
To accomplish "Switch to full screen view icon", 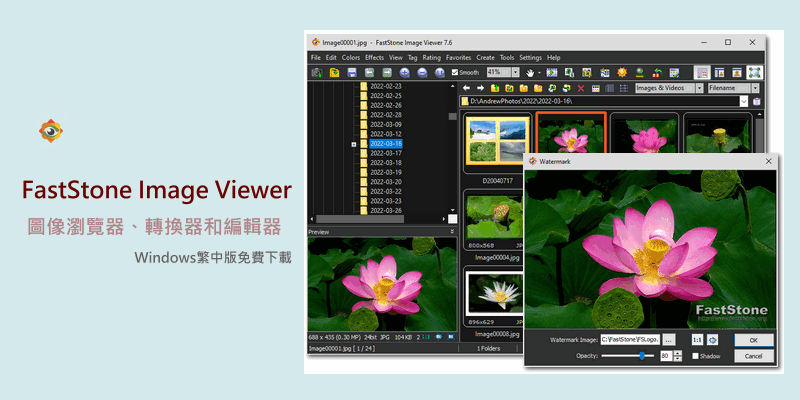I will click(x=754, y=72).
